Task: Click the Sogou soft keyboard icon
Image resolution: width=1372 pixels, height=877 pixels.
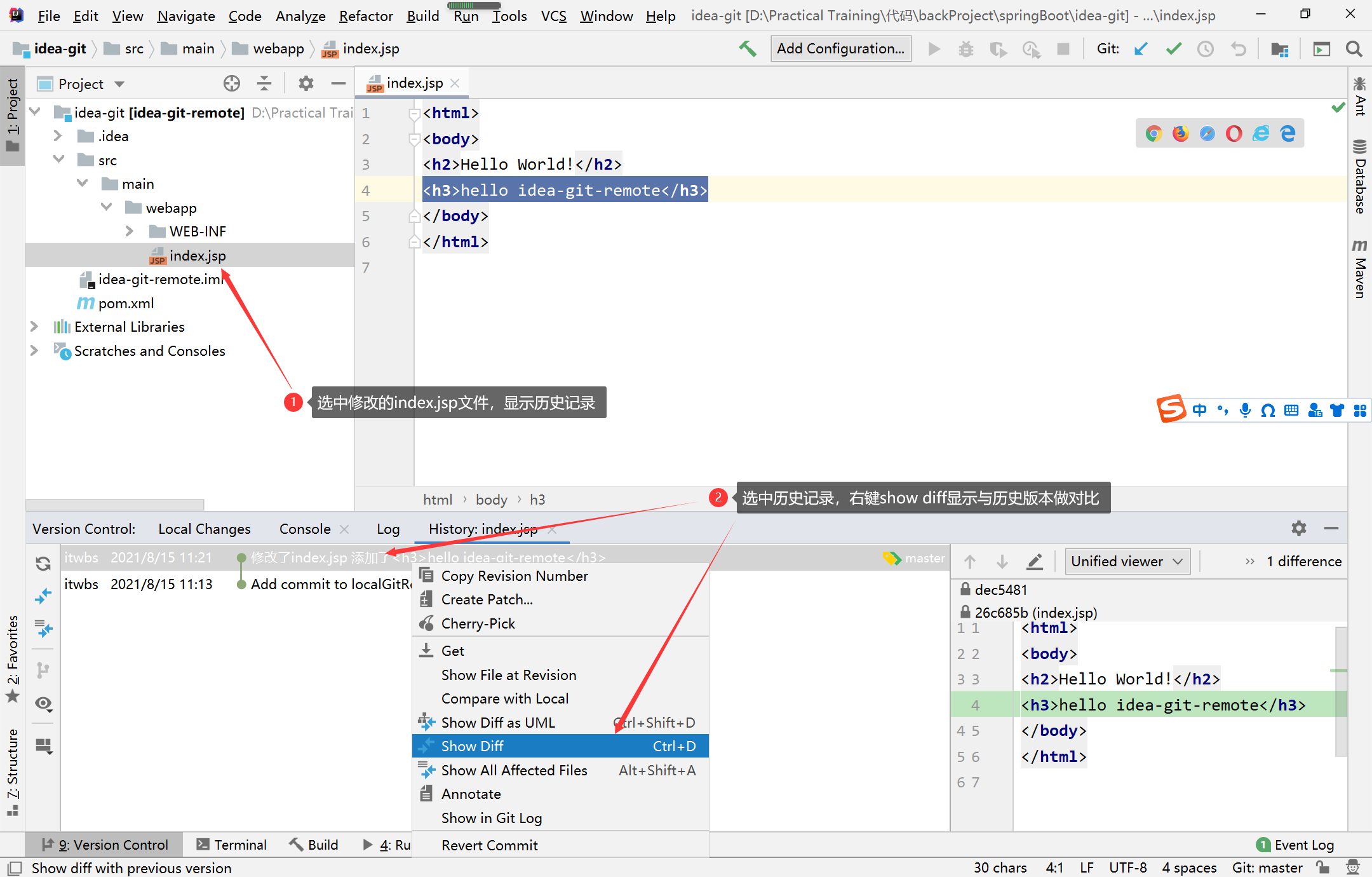Action: click(1291, 411)
